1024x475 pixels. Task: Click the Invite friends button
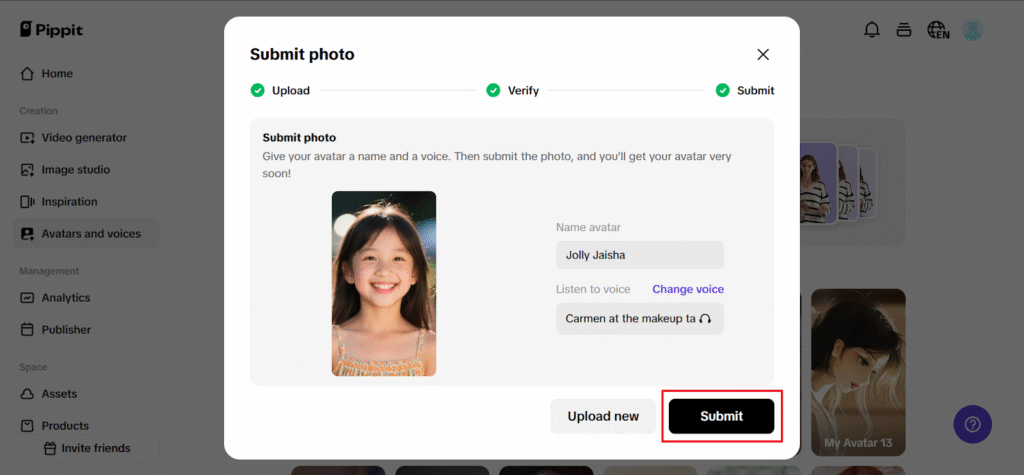tap(86, 449)
